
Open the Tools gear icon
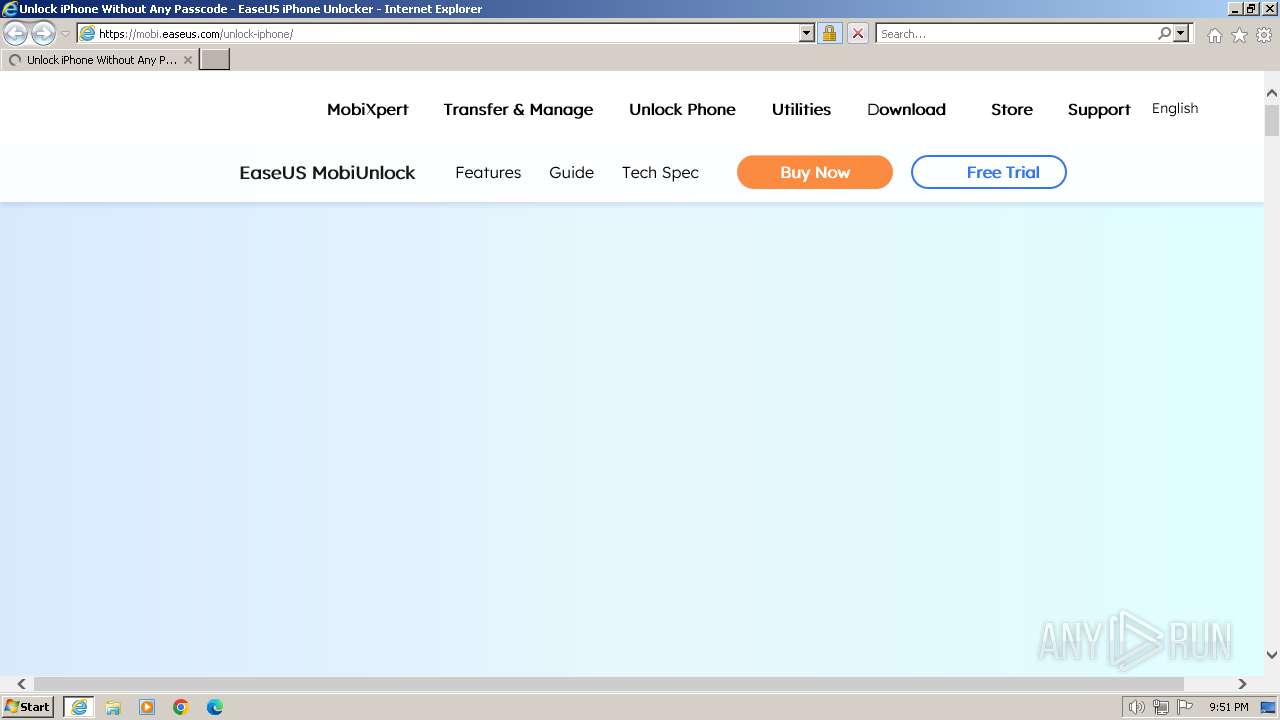[1264, 35]
